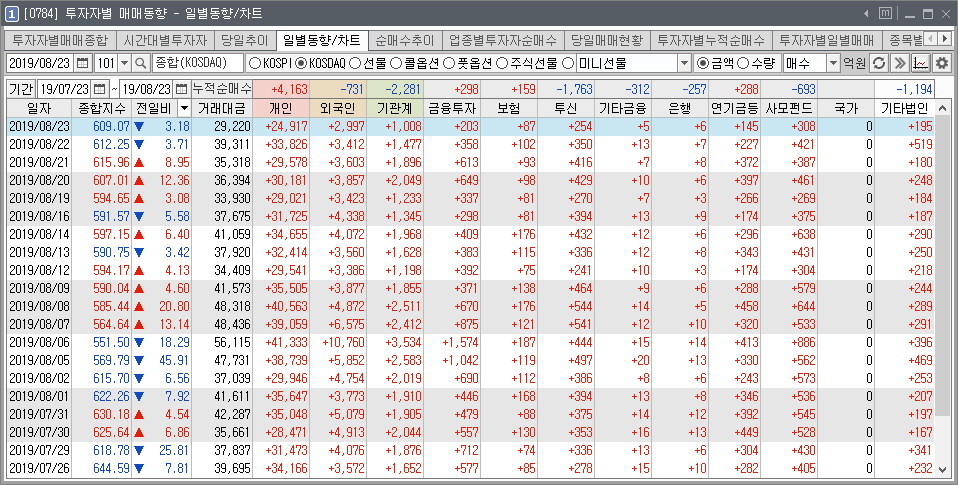This screenshot has height=485, width=958.
Task: Click the 거래대금 column header
Action: (x=222, y=109)
